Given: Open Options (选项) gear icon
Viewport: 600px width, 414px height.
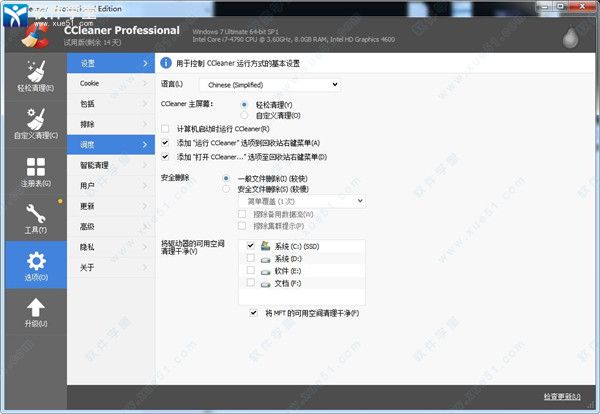Looking at the screenshot, I should [36, 261].
